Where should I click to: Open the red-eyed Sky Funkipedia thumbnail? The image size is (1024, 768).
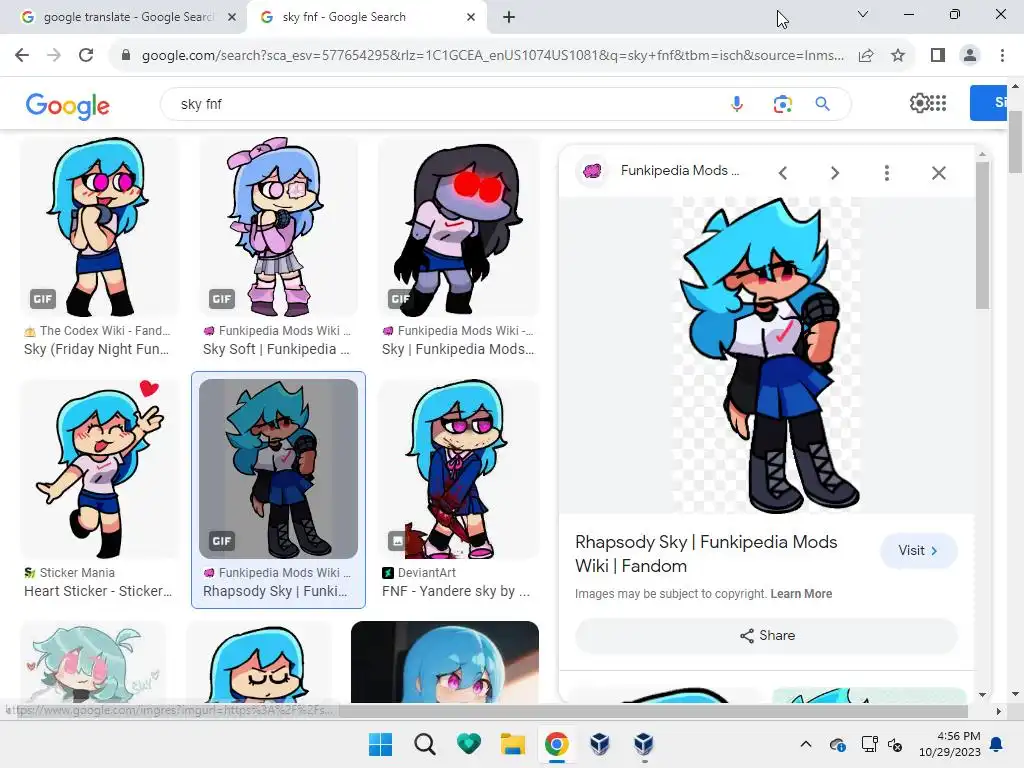tap(458, 227)
